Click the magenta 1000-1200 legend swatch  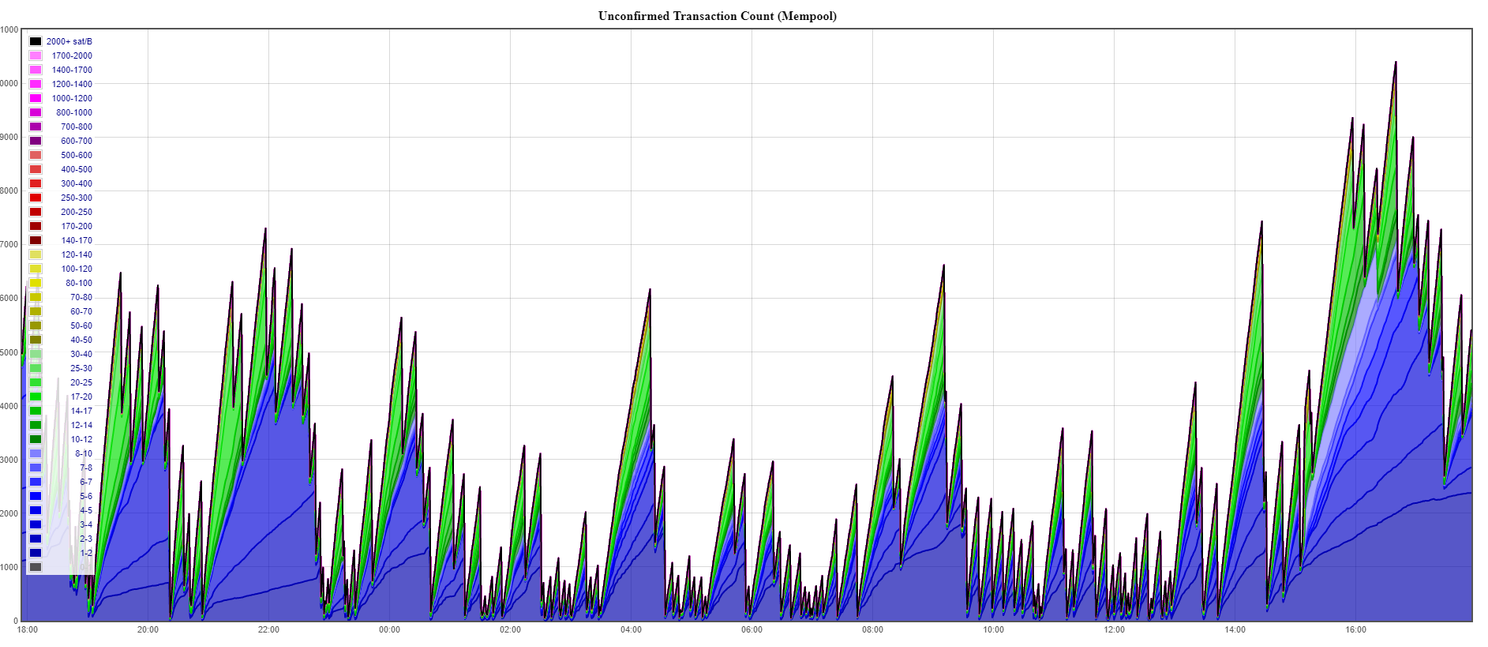(x=35, y=98)
